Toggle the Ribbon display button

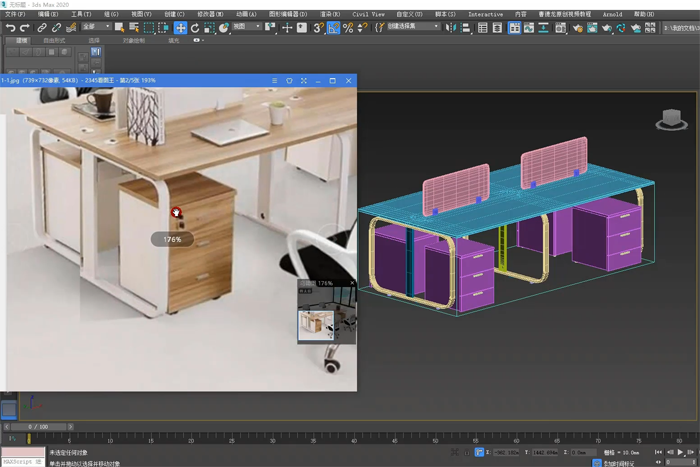(514, 28)
